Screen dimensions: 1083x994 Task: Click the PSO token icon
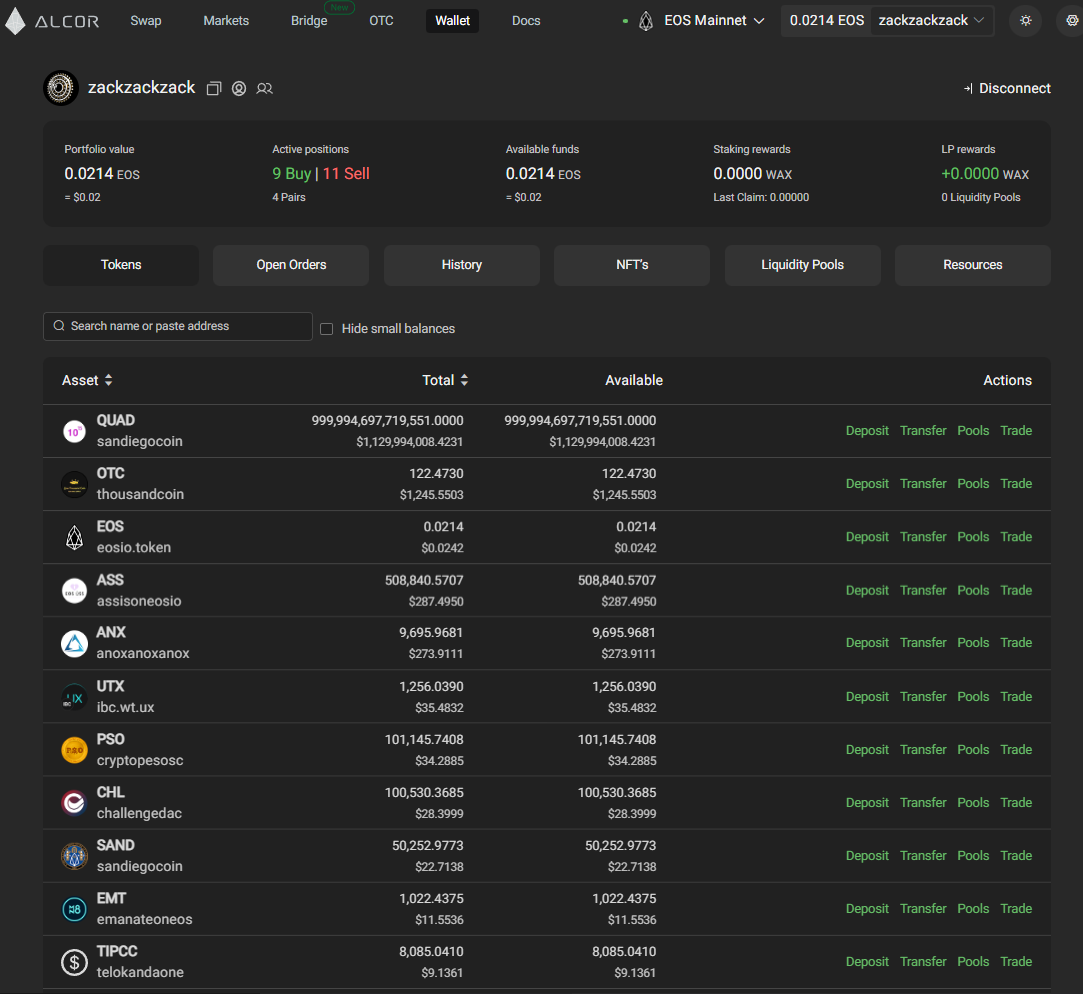(75, 750)
